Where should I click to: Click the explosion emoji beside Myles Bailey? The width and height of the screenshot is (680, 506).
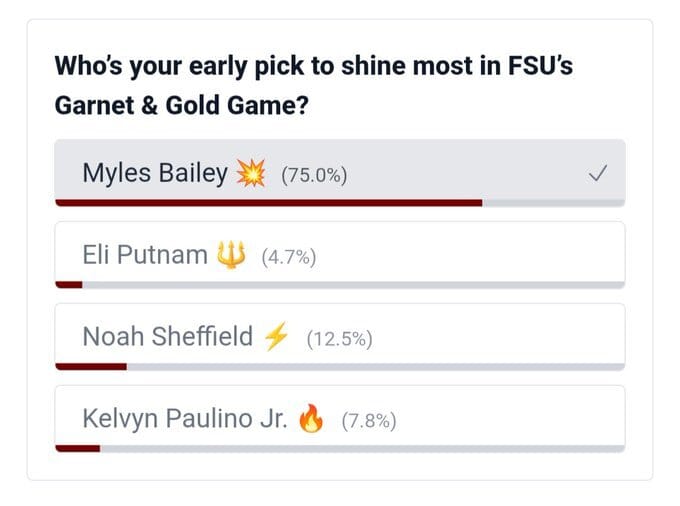pos(251,173)
